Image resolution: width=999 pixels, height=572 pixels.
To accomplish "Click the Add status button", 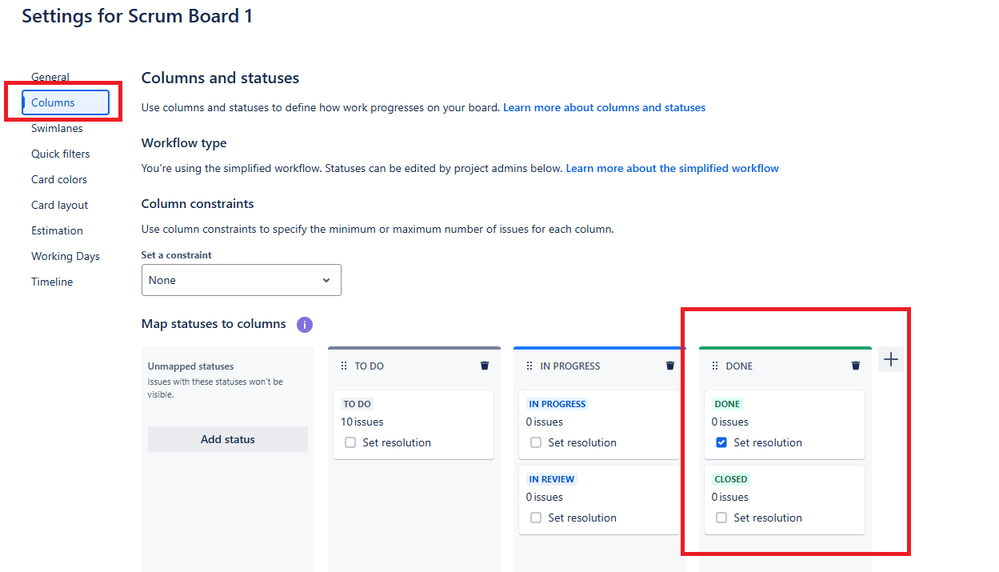I will 227,440.
